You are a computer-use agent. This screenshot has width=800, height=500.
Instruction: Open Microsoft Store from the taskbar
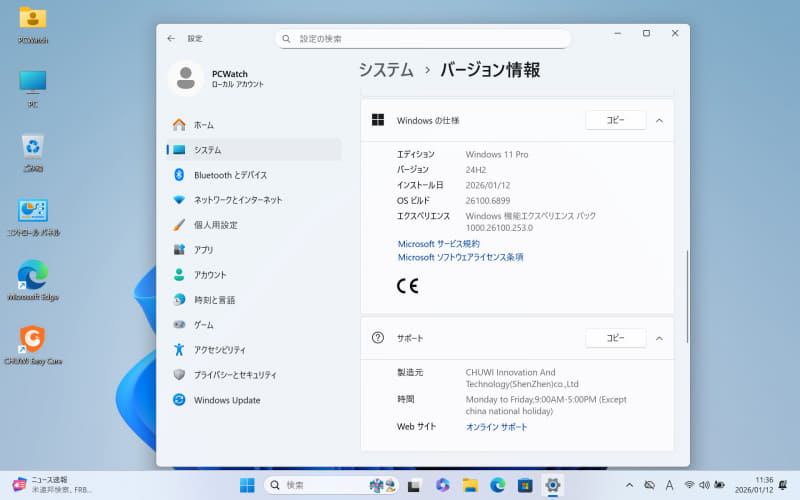coord(525,485)
